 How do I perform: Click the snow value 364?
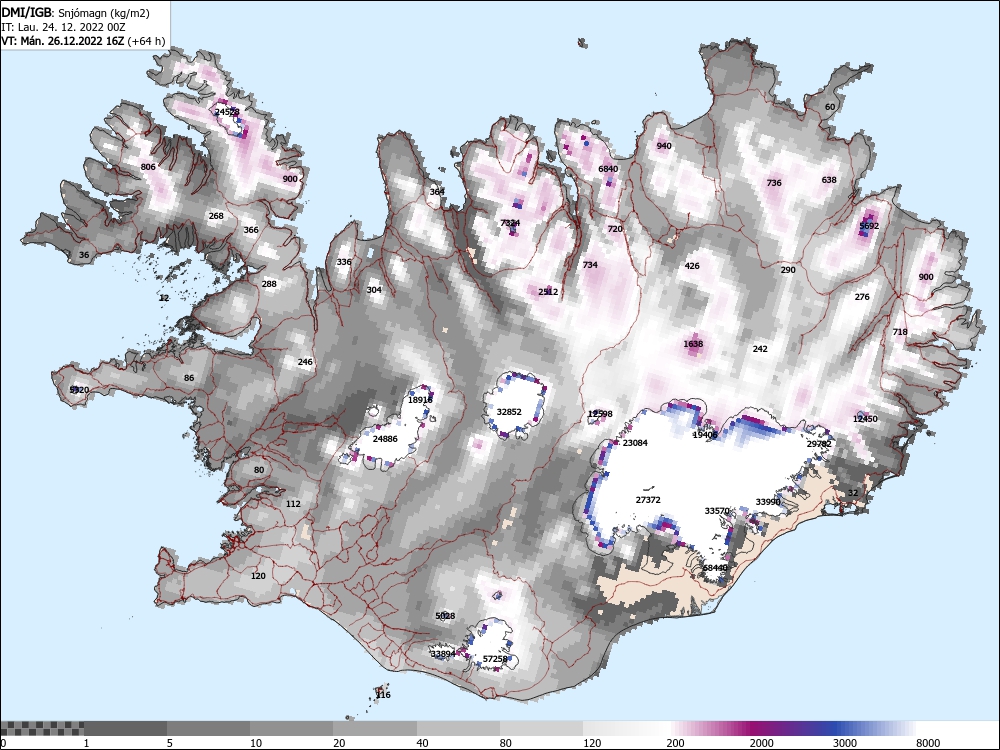point(437,192)
